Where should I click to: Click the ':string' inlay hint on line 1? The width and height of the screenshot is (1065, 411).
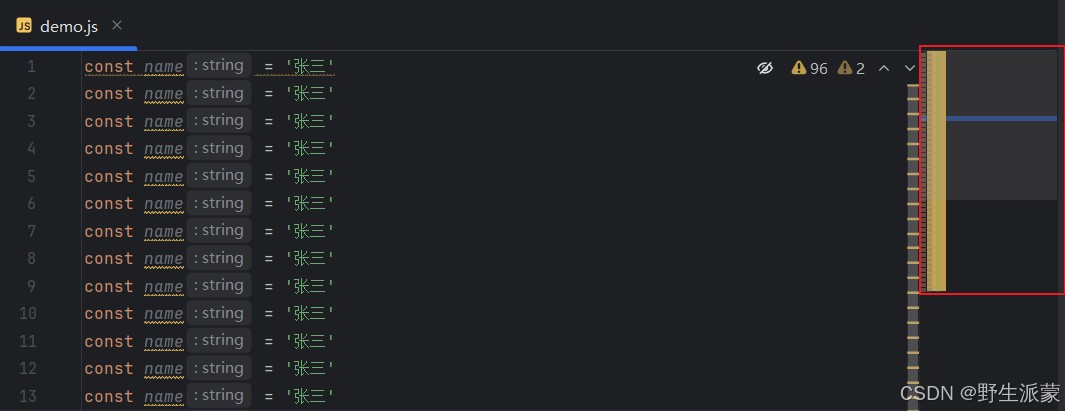[x=219, y=66]
